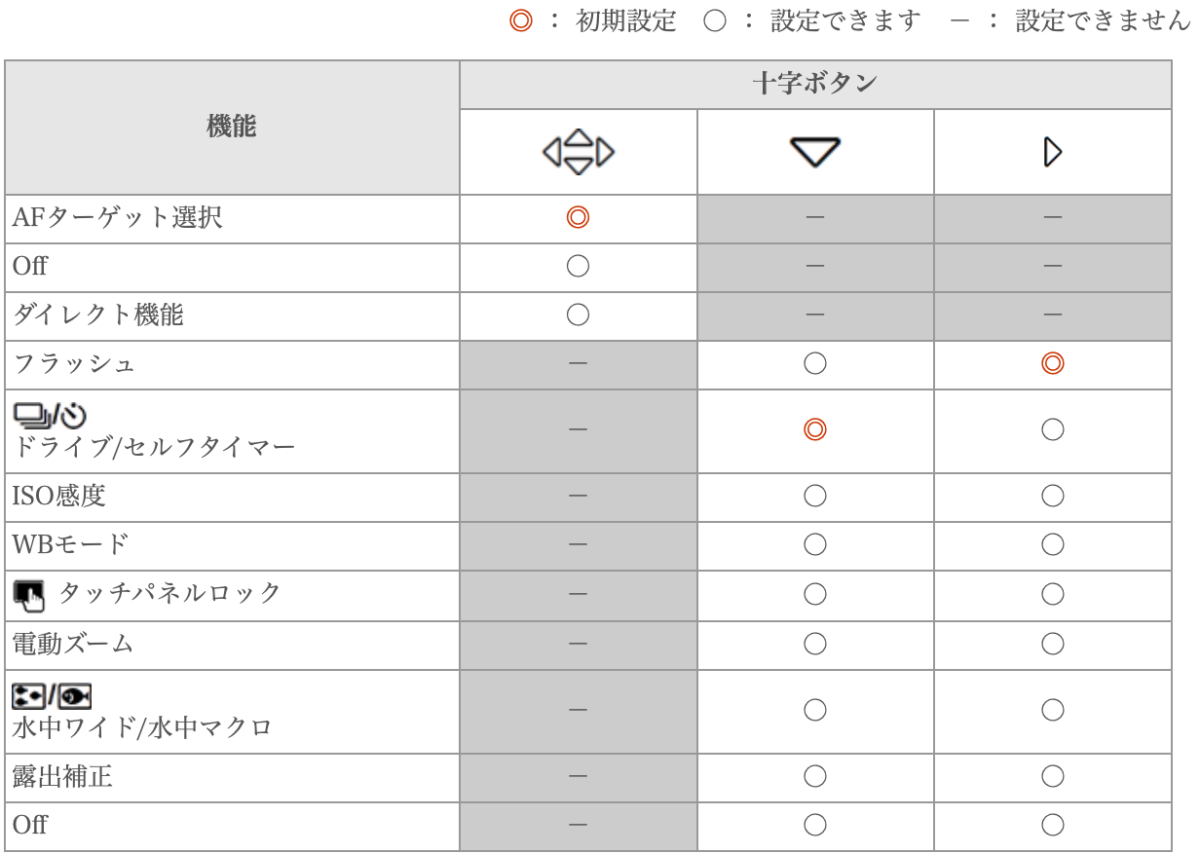Screen dimensions: 1200x853
Task: Click the 機能 header cell
Action: [x=231, y=127]
